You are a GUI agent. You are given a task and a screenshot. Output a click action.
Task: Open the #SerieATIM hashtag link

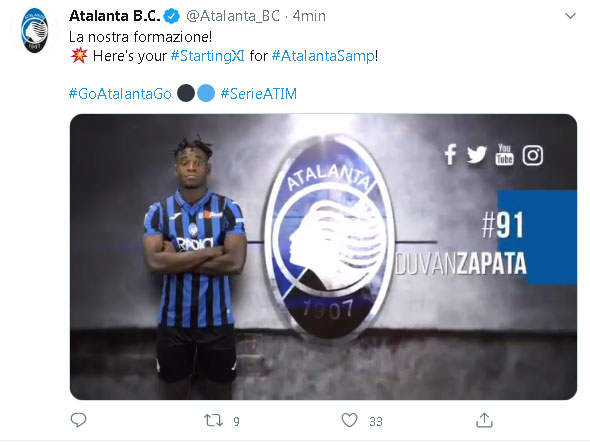tap(259, 94)
